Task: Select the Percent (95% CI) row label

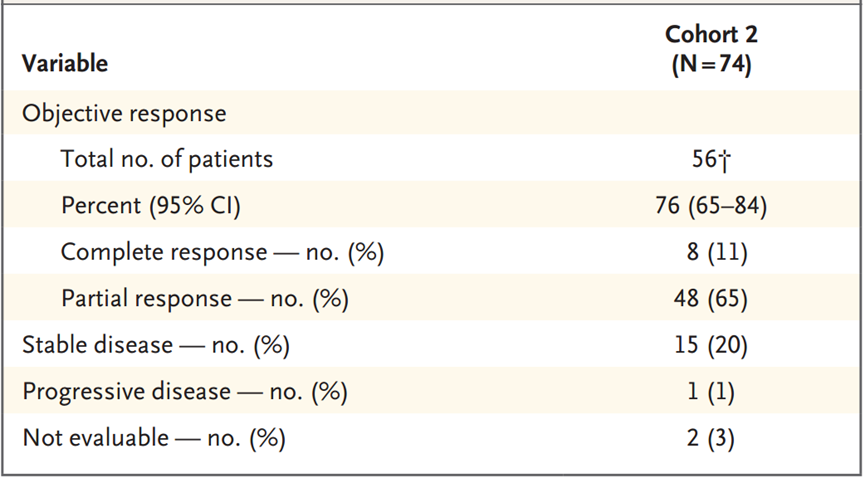Action: click(151, 205)
